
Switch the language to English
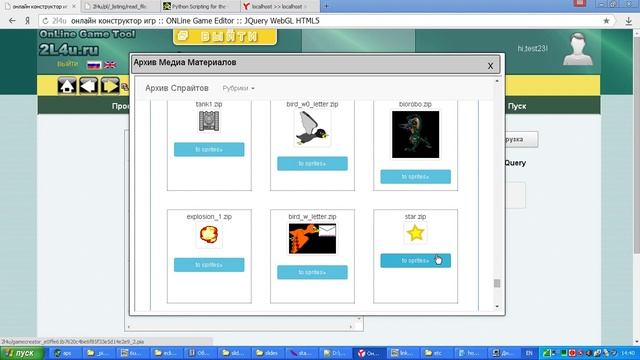[x=110, y=65]
